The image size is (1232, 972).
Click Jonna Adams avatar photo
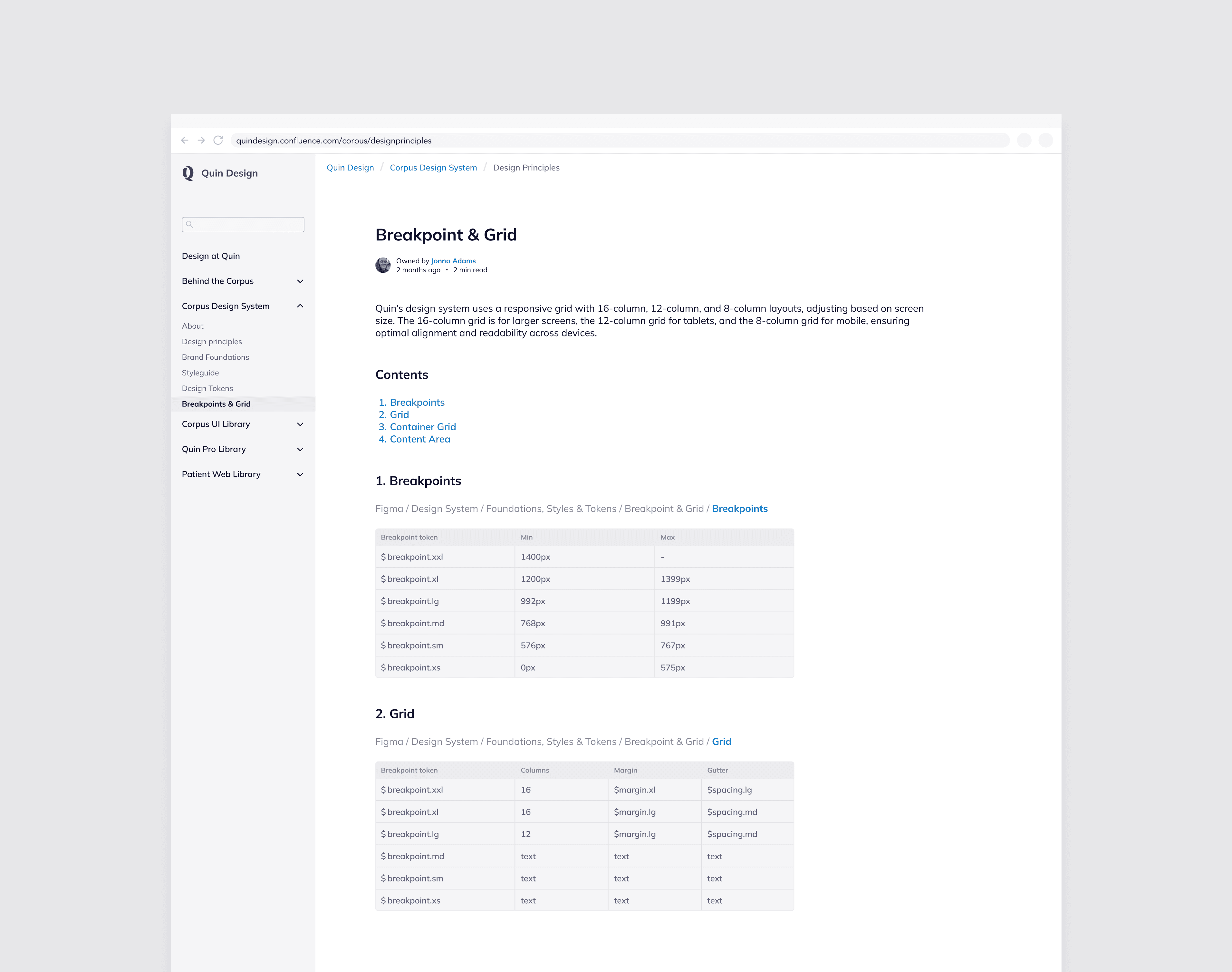pos(383,265)
